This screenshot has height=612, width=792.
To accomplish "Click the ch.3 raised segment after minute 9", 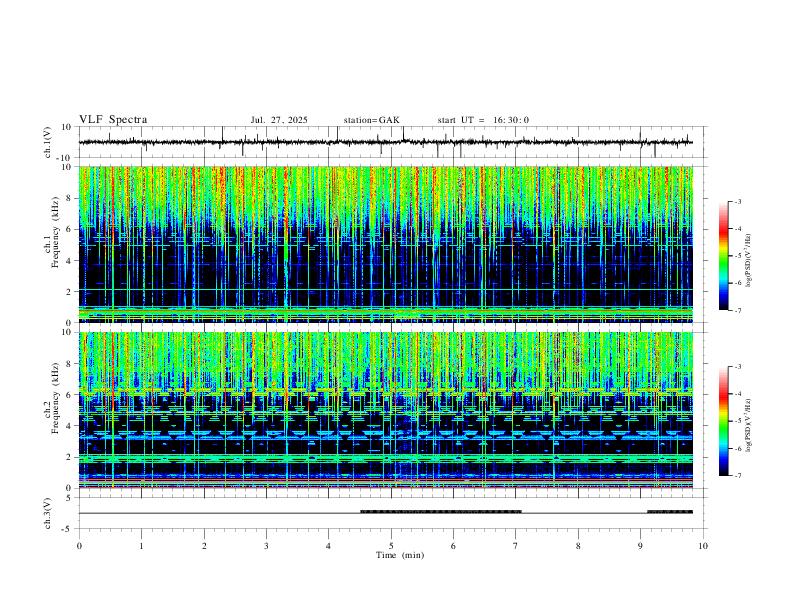I will 670,512.
